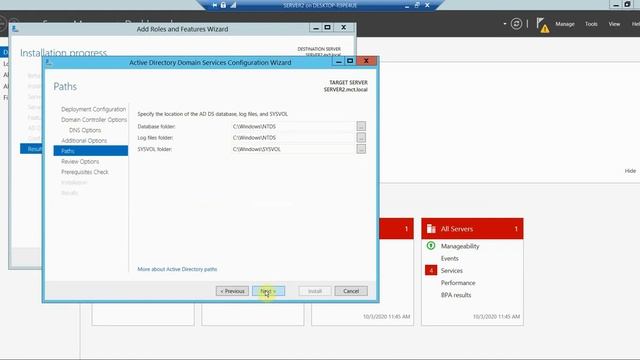
Task: Click the red 4 Services alert badge
Action: pos(431,270)
